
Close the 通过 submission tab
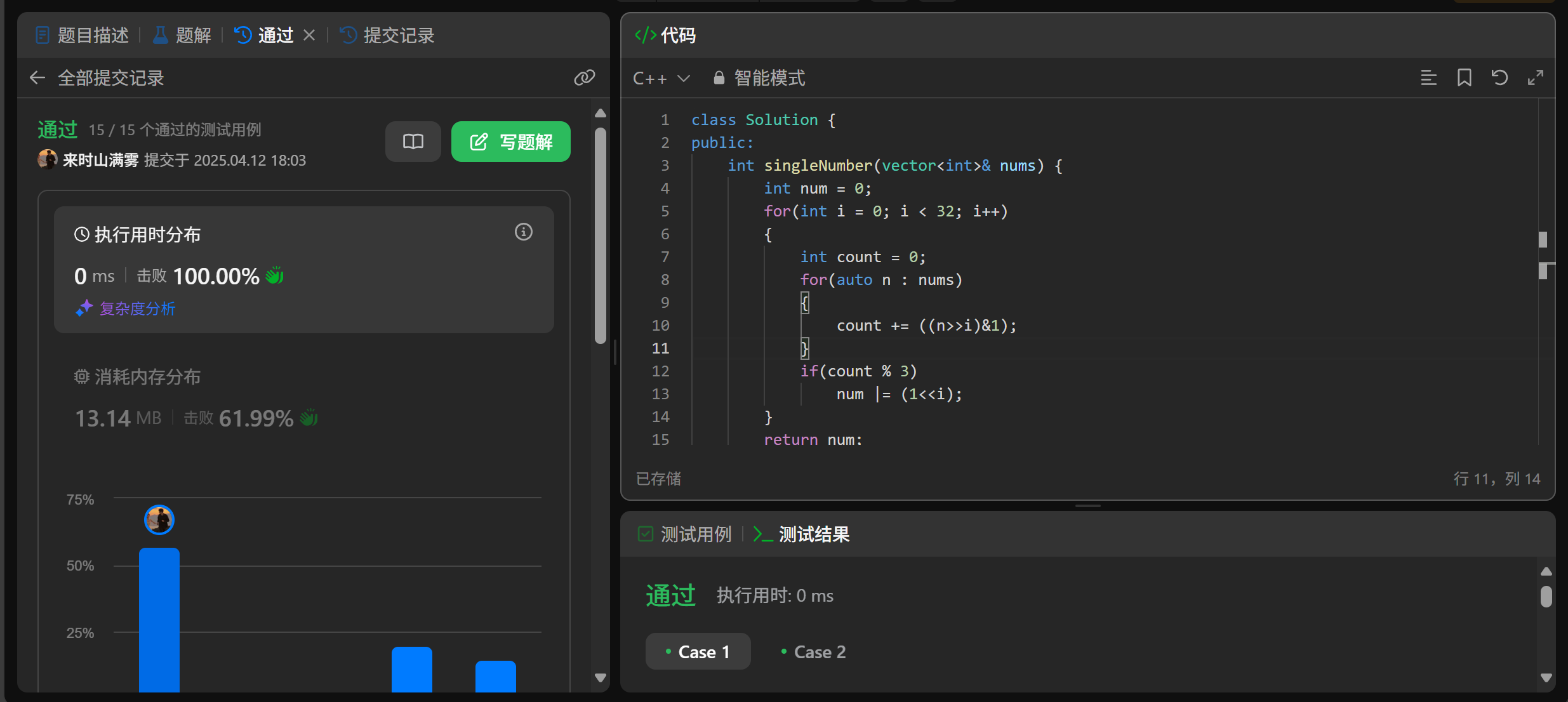point(309,35)
